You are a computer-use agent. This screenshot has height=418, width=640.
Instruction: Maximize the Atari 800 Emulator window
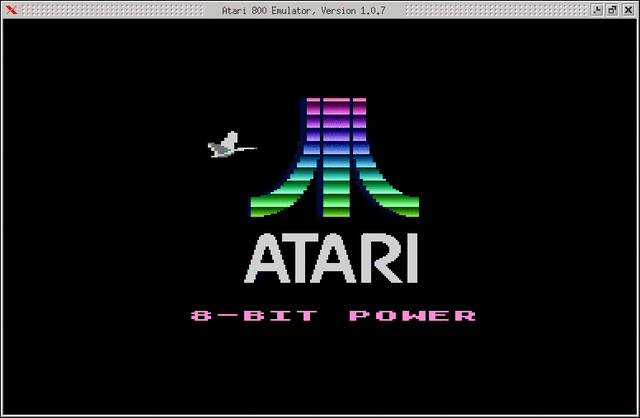612,10
